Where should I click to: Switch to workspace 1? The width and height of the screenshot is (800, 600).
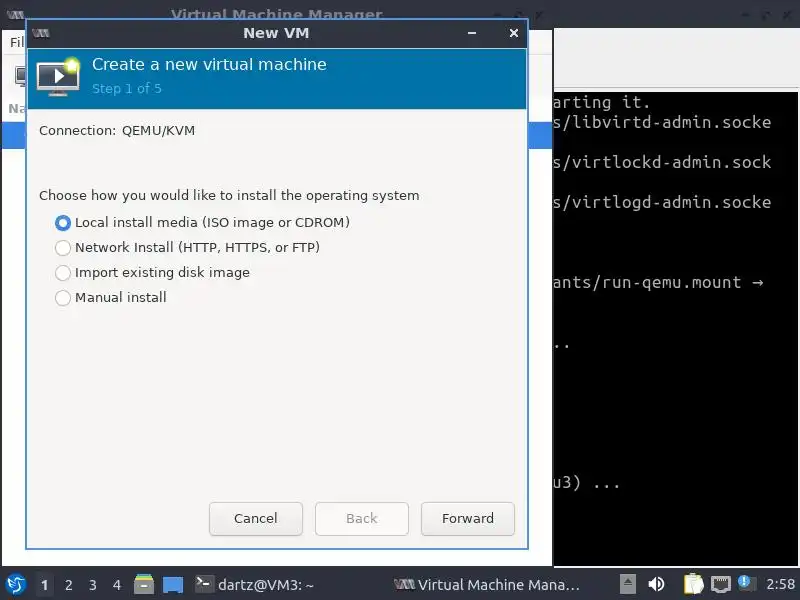pyautogui.click(x=44, y=585)
